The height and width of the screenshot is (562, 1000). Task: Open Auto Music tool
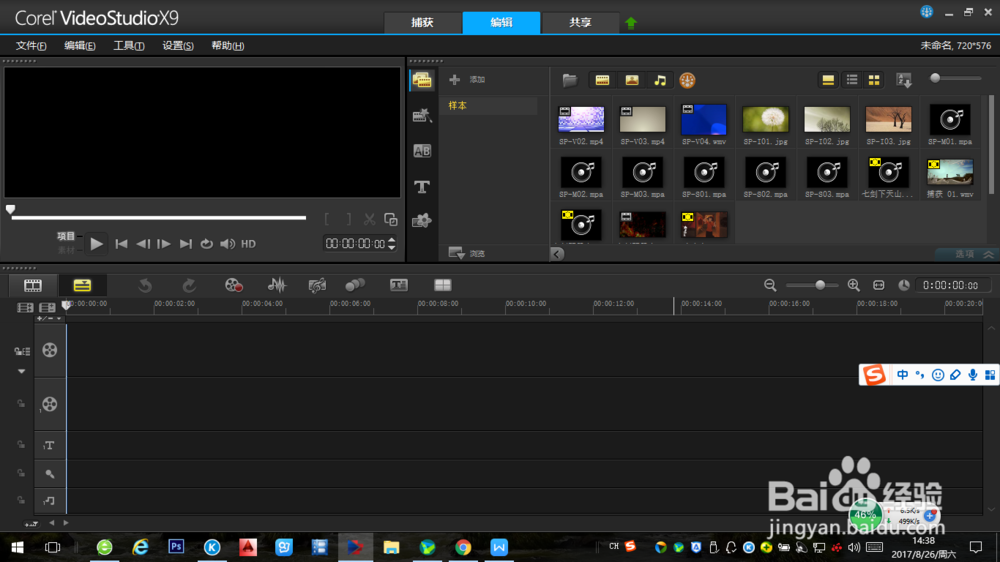[x=317, y=285]
